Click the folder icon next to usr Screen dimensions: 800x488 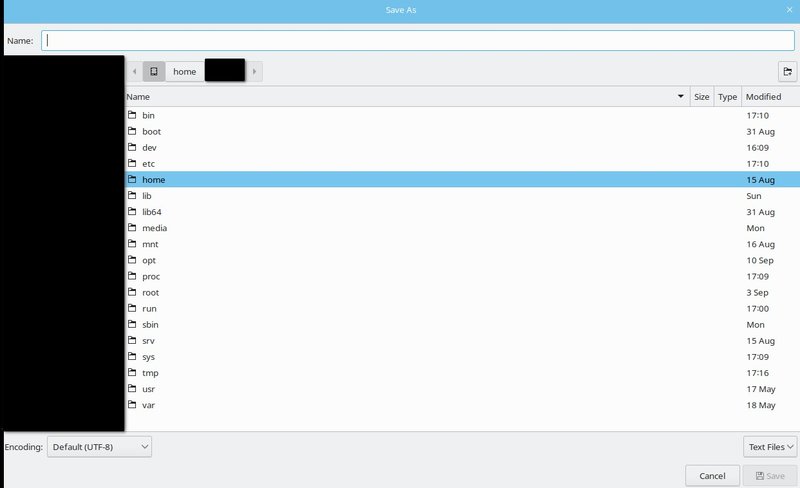click(x=132, y=388)
